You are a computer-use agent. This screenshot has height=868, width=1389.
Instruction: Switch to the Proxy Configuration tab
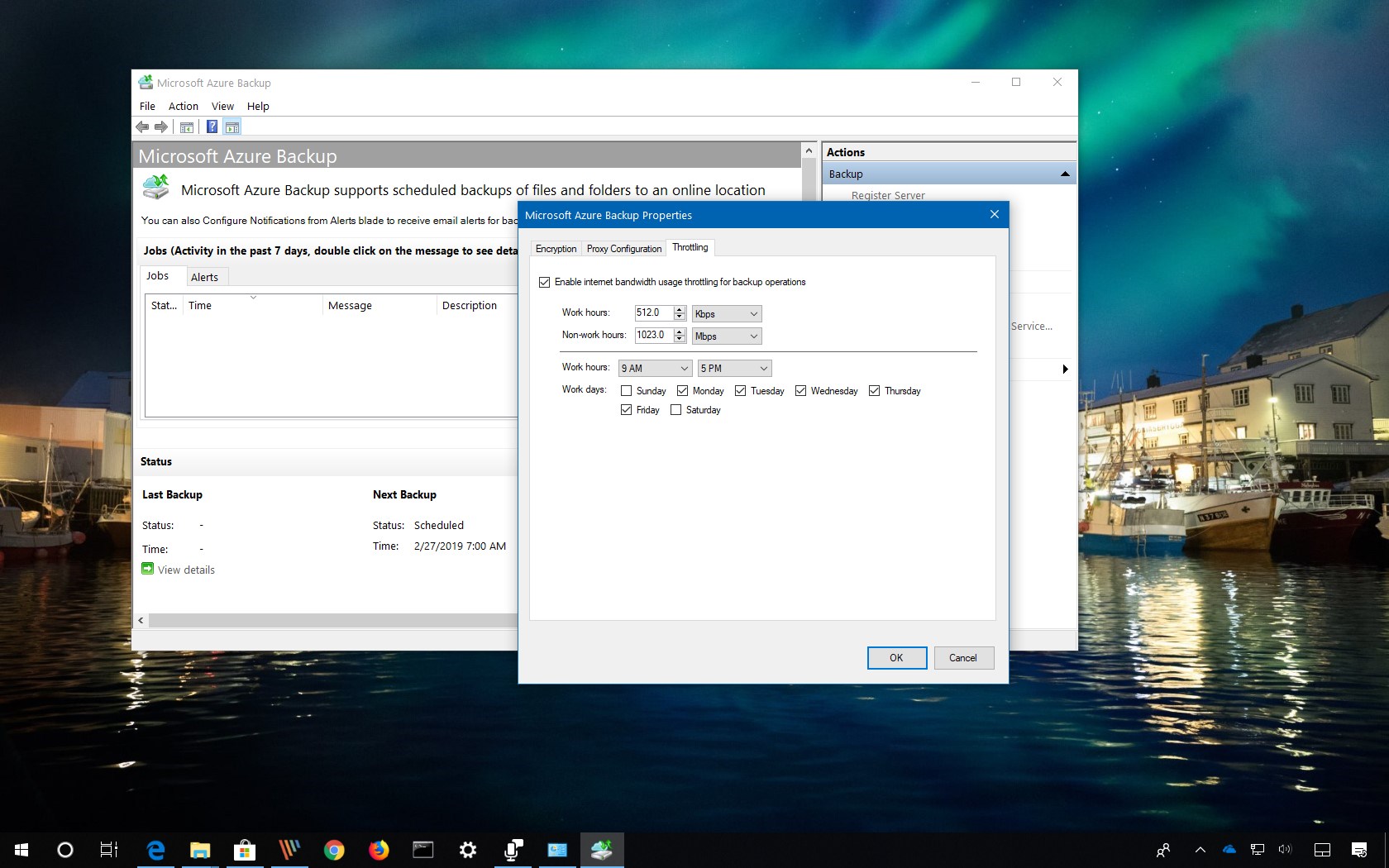pyautogui.click(x=624, y=249)
